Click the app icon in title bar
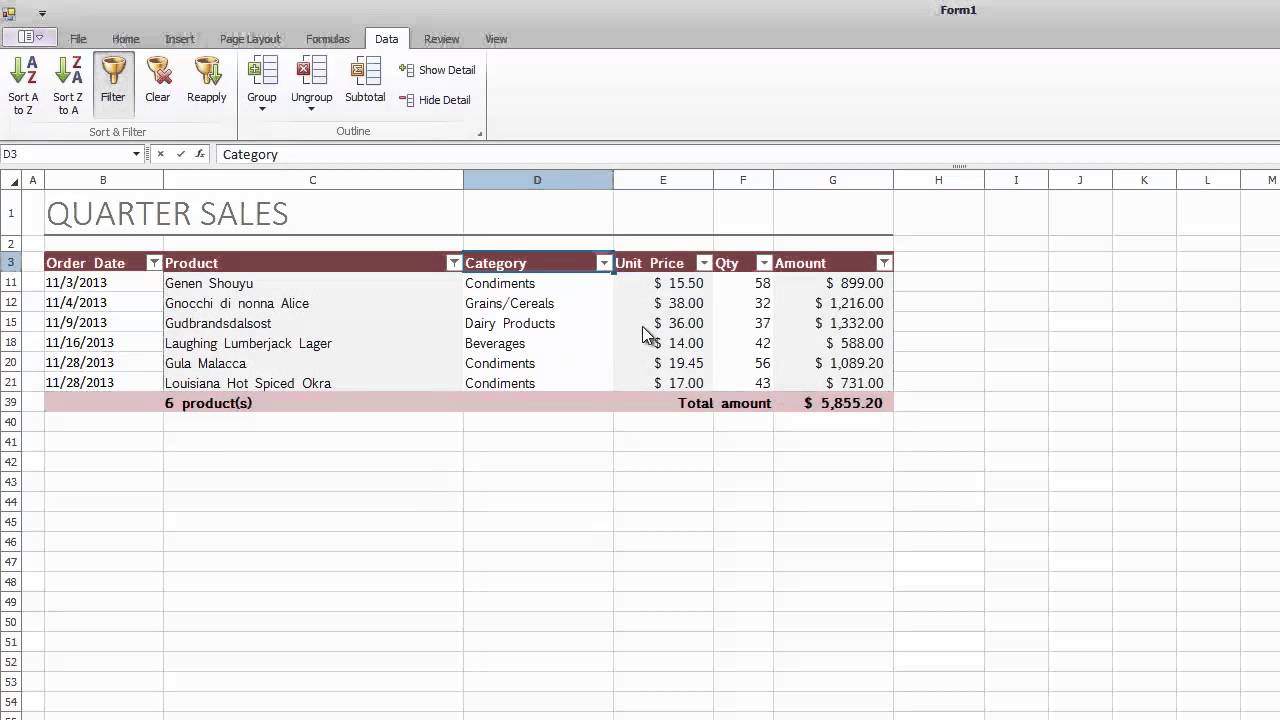1280x720 pixels. coord(10,13)
